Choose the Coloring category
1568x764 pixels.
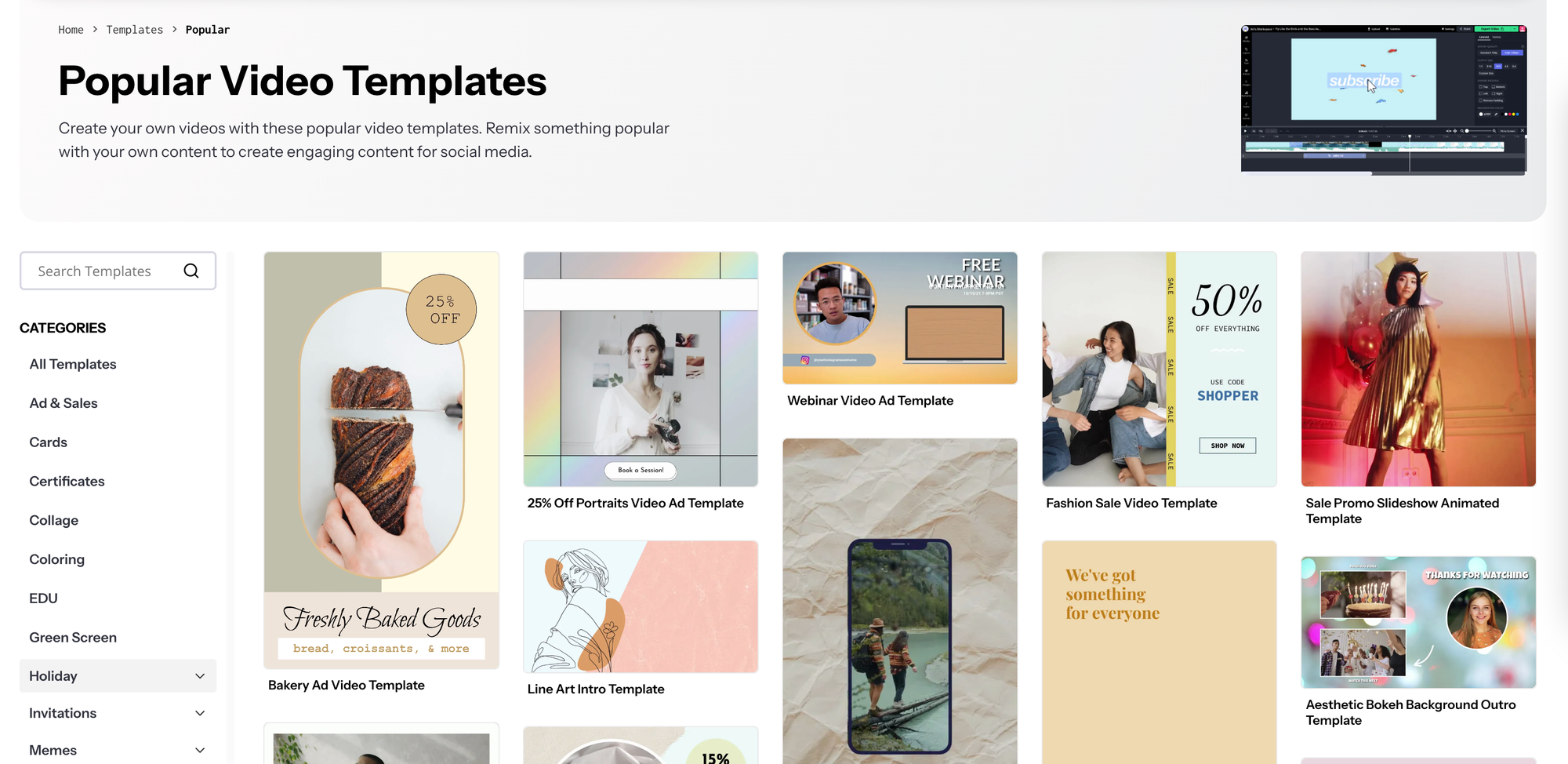click(x=56, y=559)
